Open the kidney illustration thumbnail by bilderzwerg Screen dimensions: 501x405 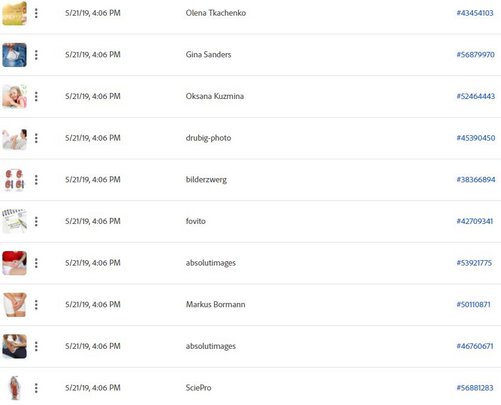[14, 180]
